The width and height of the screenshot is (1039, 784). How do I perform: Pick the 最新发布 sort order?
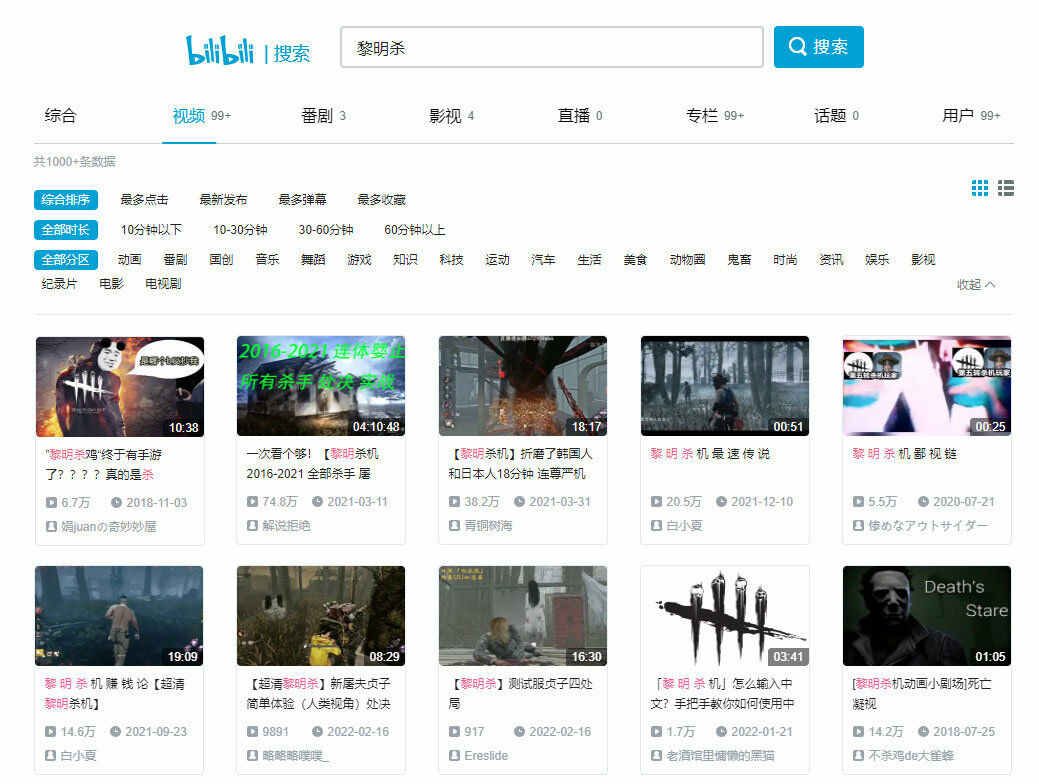click(x=223, y=200)
